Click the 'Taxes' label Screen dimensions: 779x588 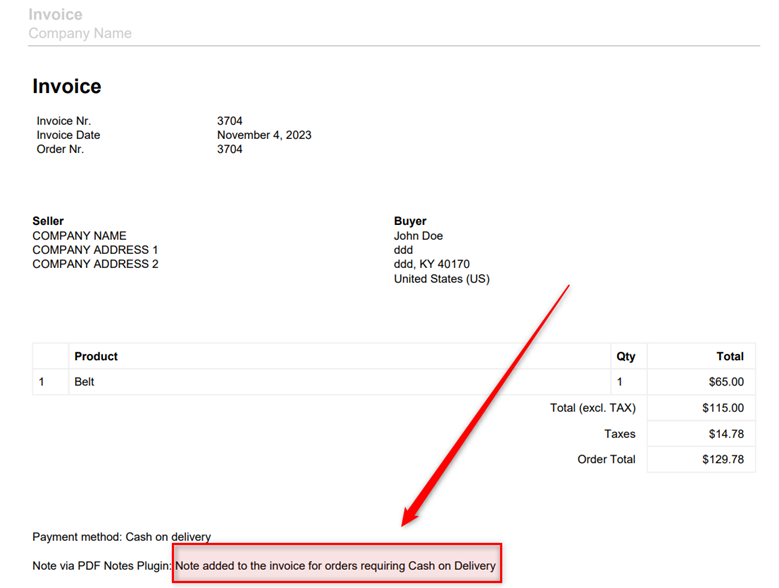(x=620, y=434)
